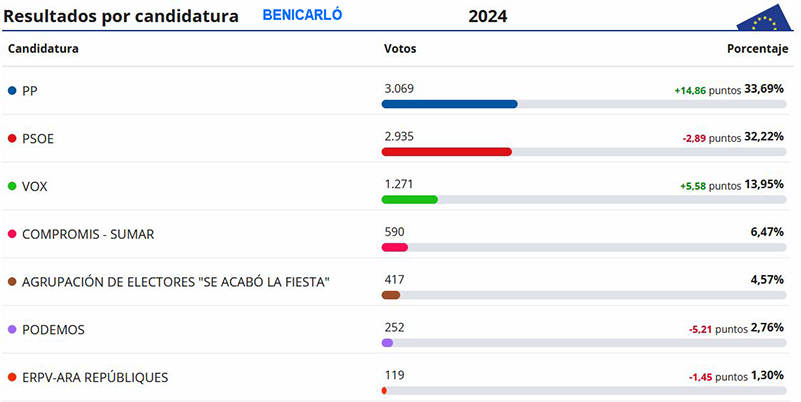Select the VOX green vote bar
Viewport: 801px width, 402px height.
tap(410, 200)
